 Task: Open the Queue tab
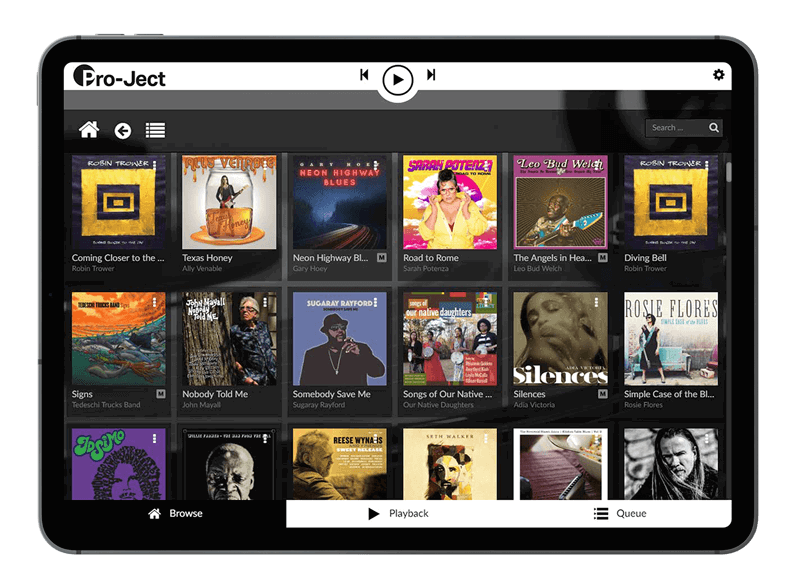[620, 513]
